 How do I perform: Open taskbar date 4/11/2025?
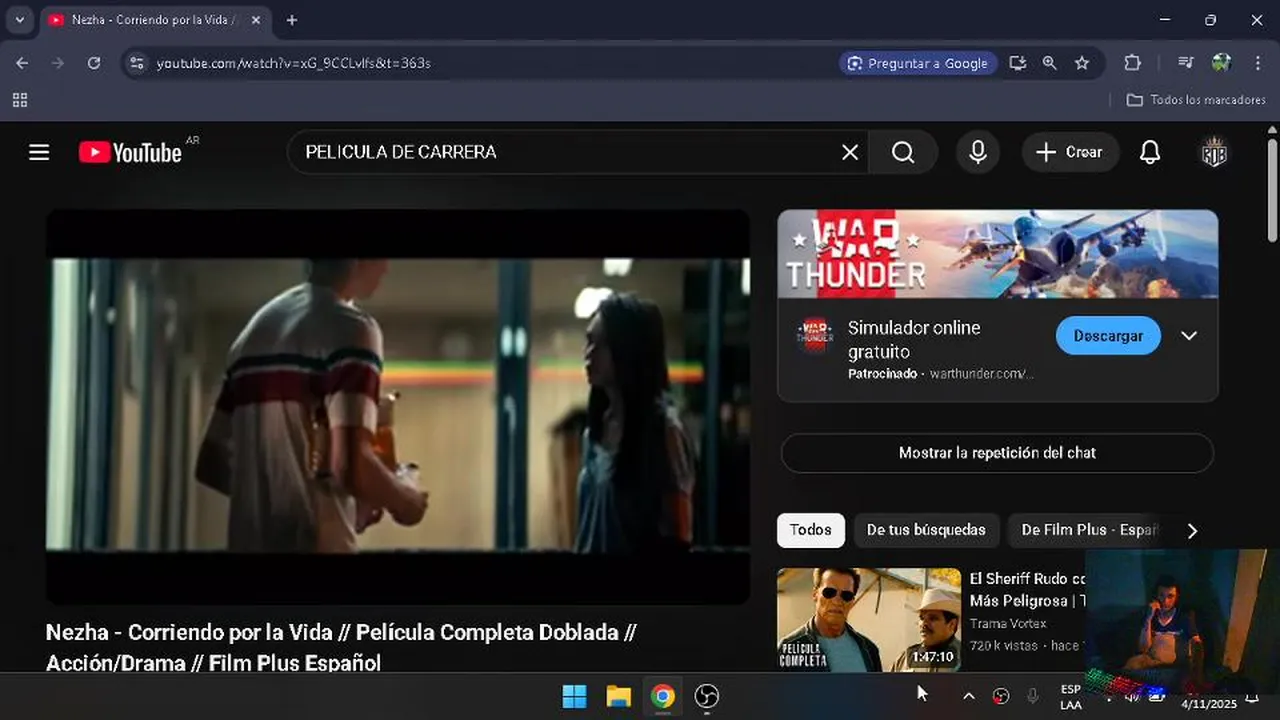coord(1208,704)
